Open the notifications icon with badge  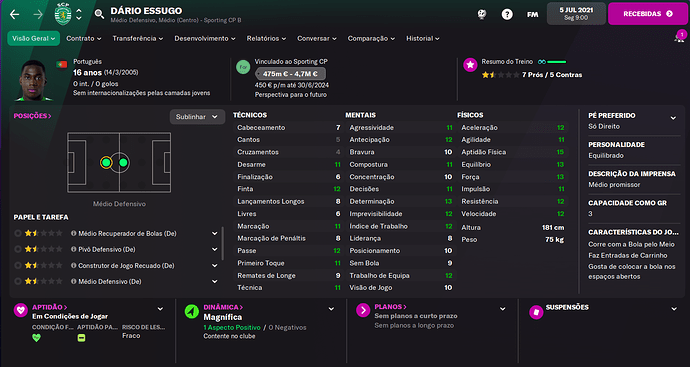tap(679, 37)
